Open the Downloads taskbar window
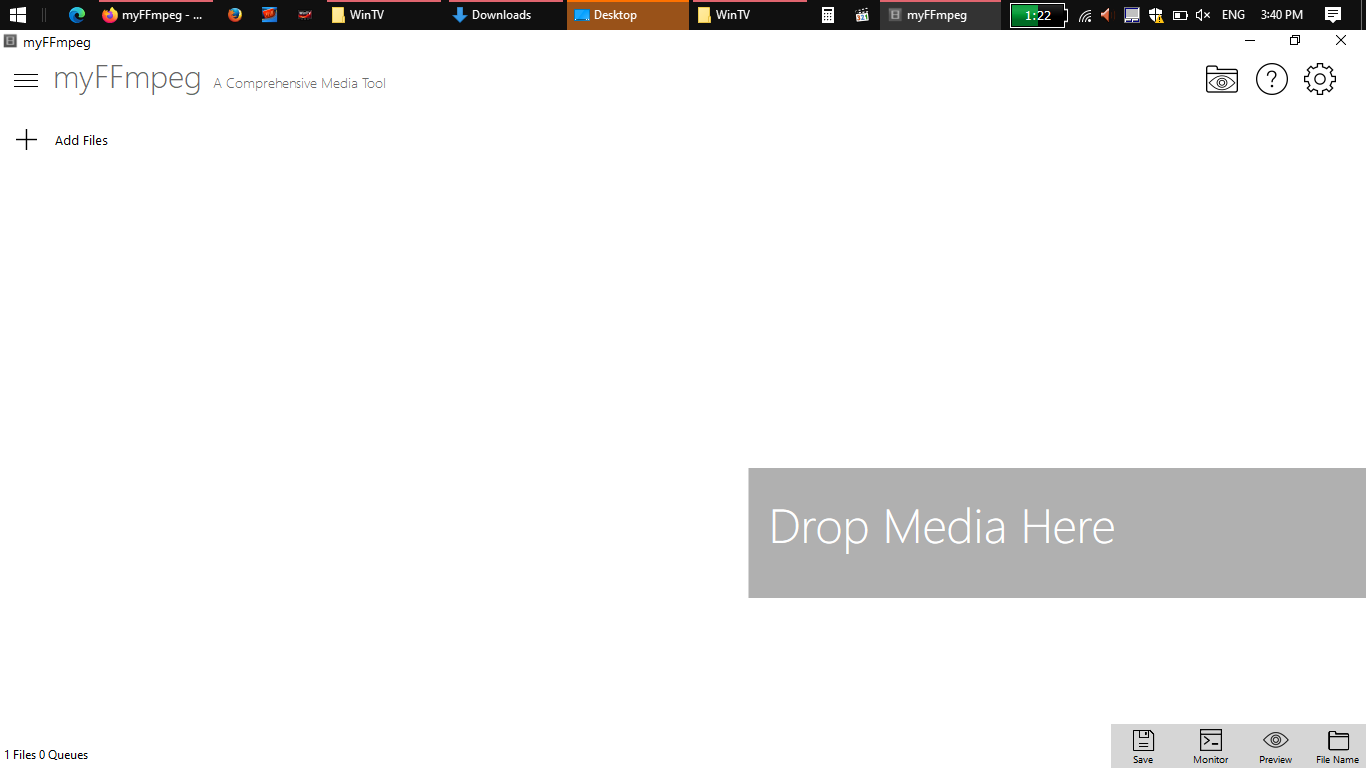1366x768 pixels. pos(505,15)
